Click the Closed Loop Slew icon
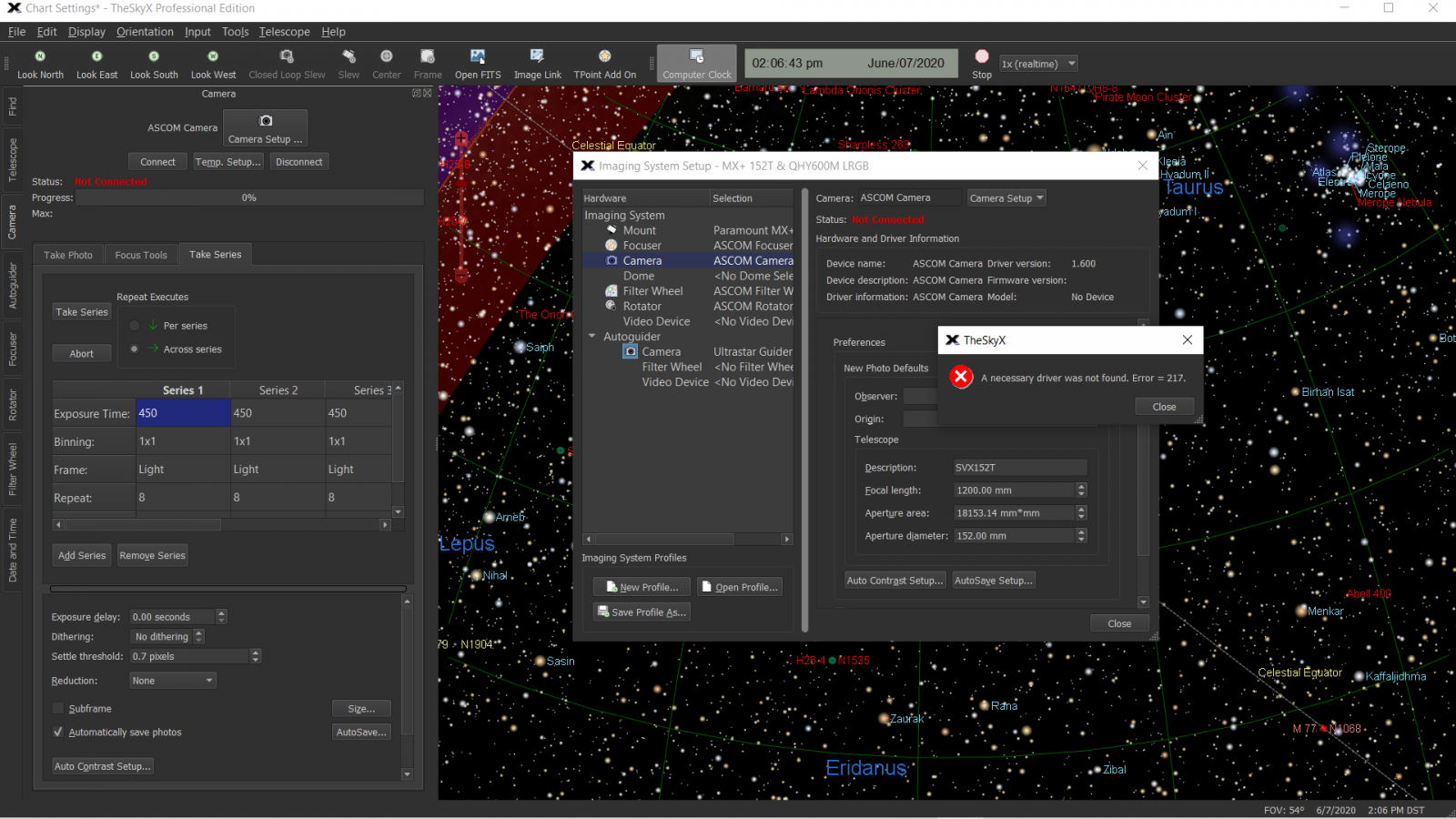Screen dimensions: 1456x819 point(287,56)
